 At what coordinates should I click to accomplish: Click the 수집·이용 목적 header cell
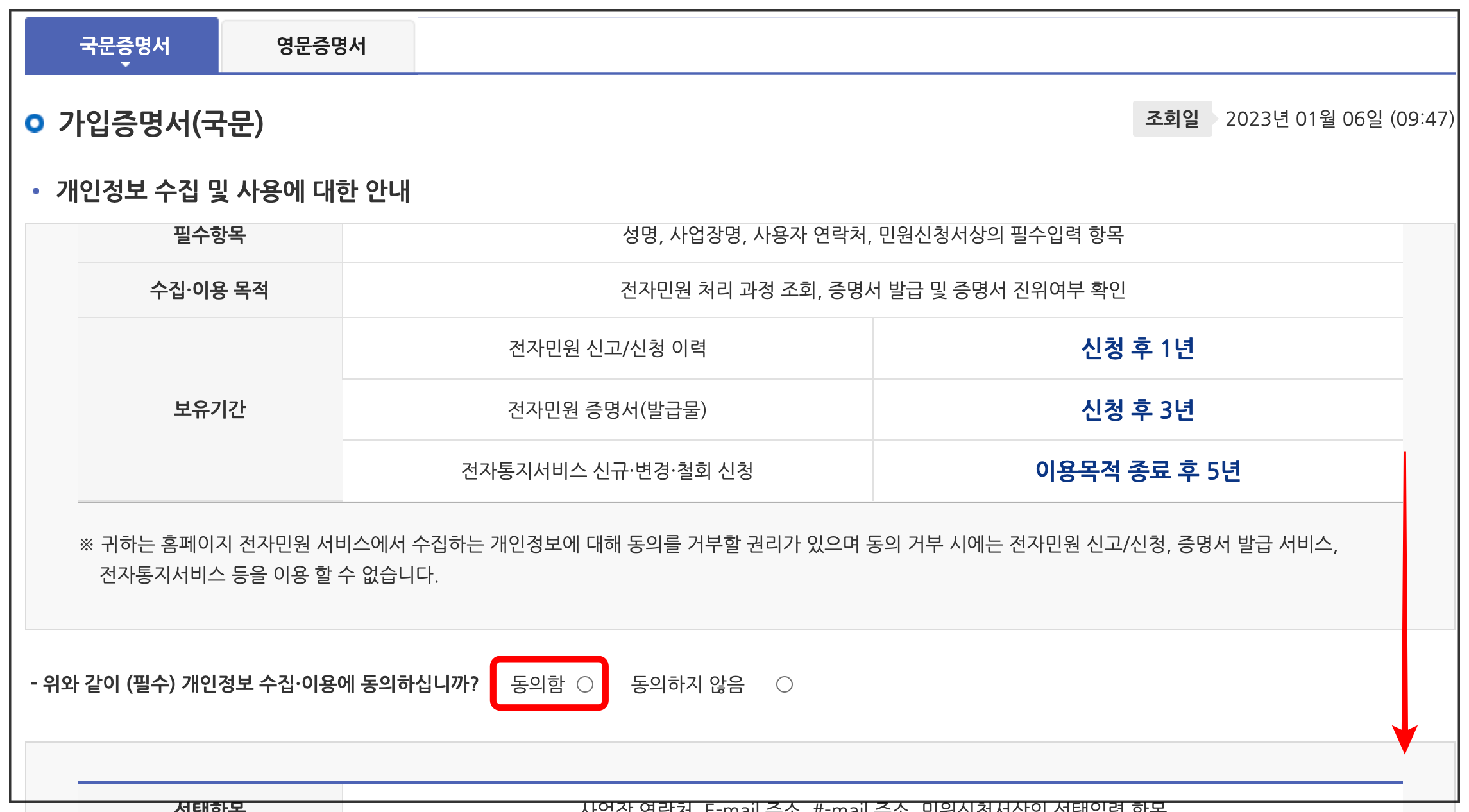point(210,290)
